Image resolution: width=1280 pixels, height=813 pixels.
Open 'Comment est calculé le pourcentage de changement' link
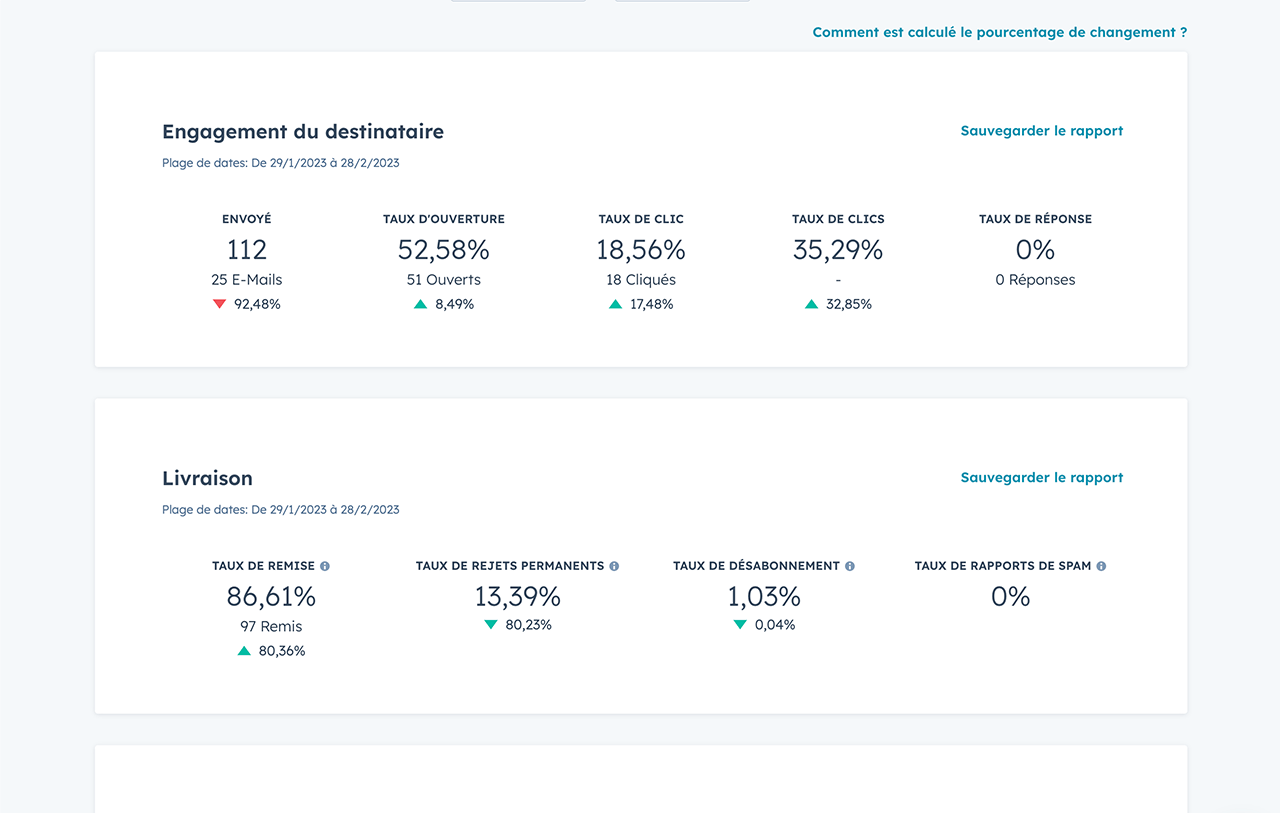pos(999,32)
